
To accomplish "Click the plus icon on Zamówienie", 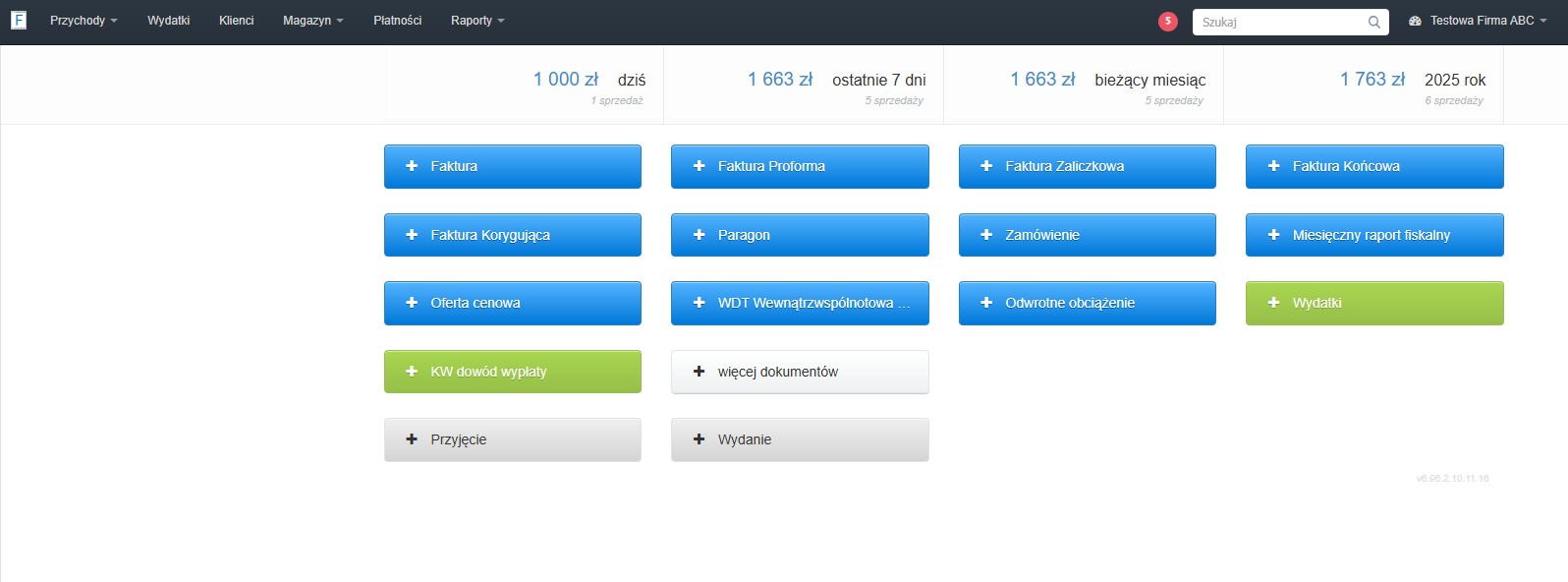I will click(x=986, y=235).
